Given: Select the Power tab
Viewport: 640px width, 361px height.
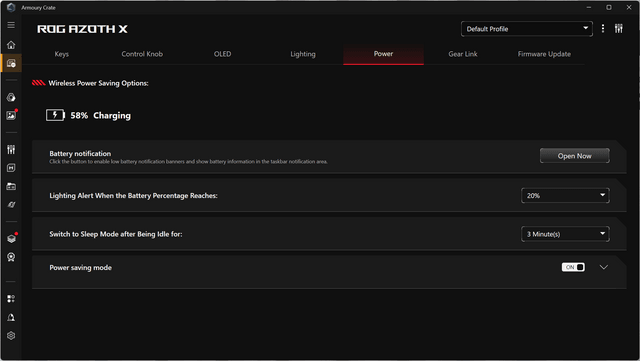Looking at the screenshot, I should tap(383, 54).
